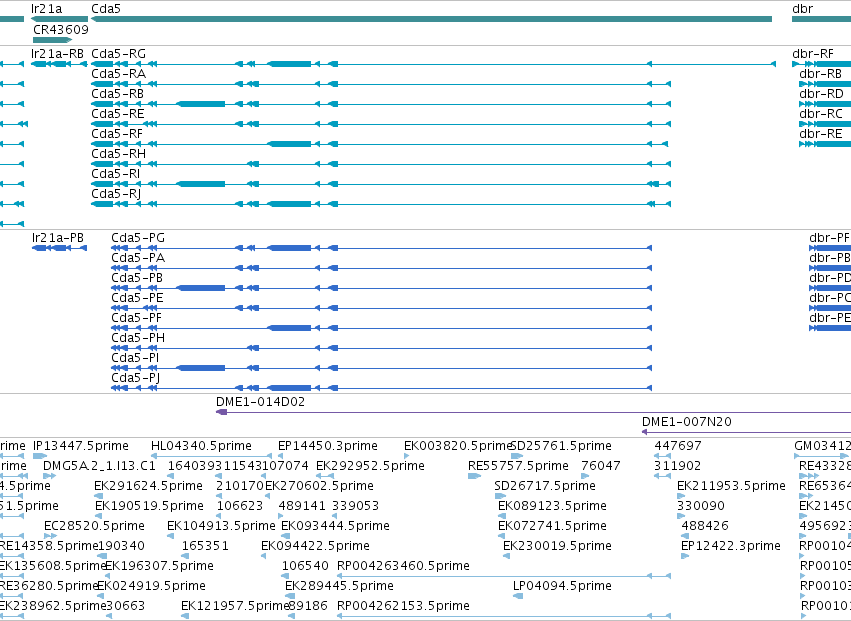
Task: Select protein Cda5-PF
Action: tap(136, 318)
